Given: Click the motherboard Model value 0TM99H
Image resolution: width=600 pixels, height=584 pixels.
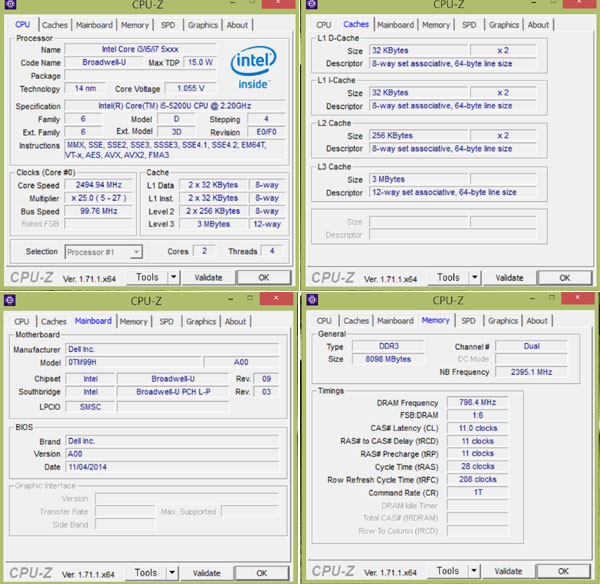Looking at the screenshot, I should 133,362.
